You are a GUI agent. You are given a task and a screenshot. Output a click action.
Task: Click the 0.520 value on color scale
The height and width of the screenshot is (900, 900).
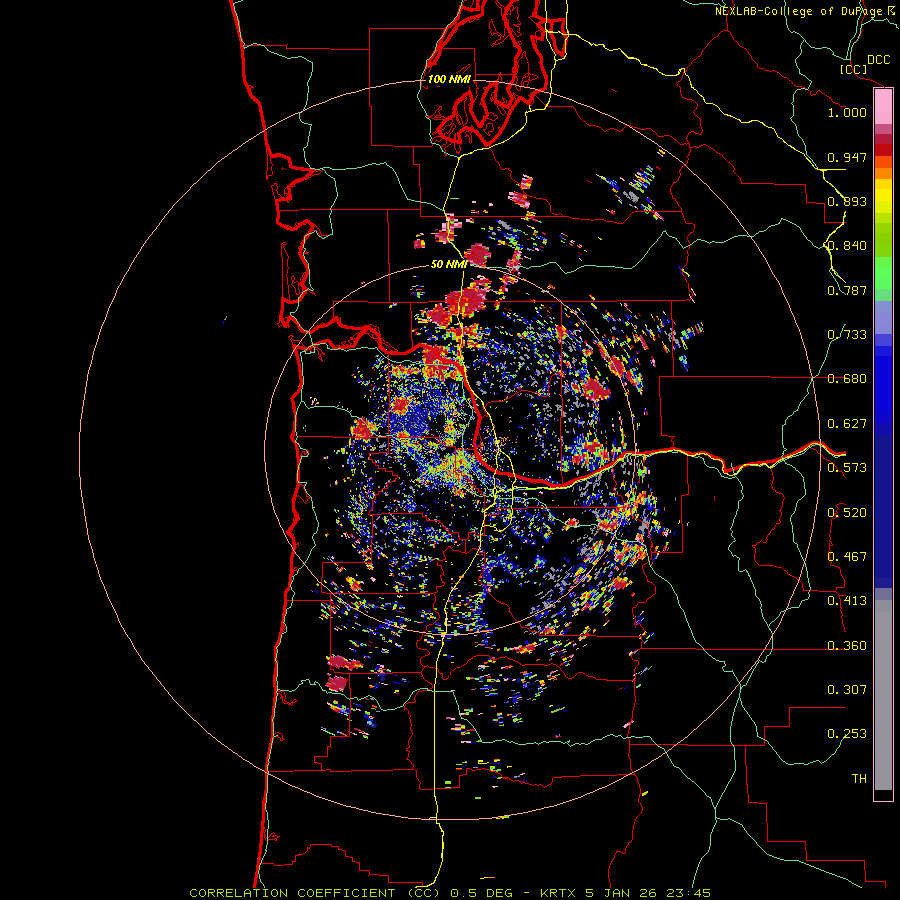coord(847,513)
